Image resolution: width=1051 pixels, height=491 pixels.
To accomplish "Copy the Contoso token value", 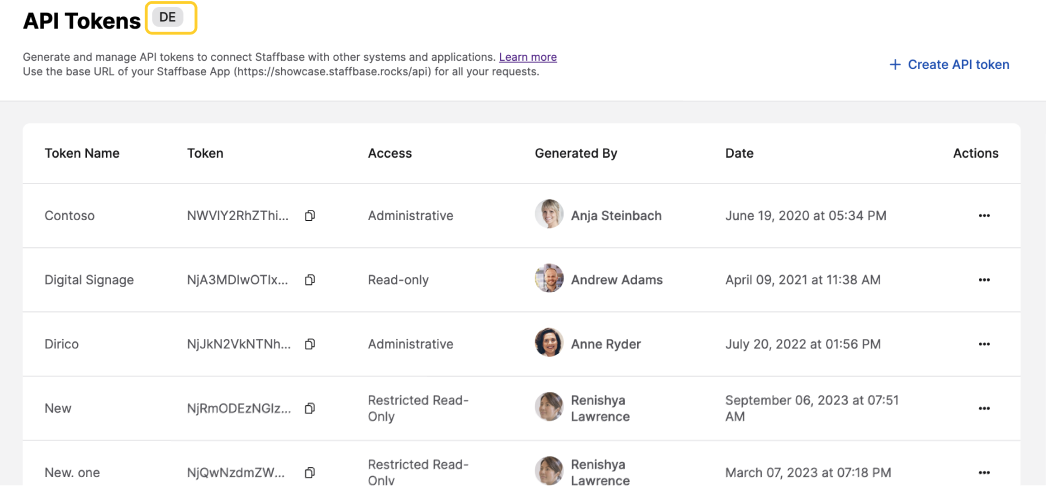I will [310, 216].
